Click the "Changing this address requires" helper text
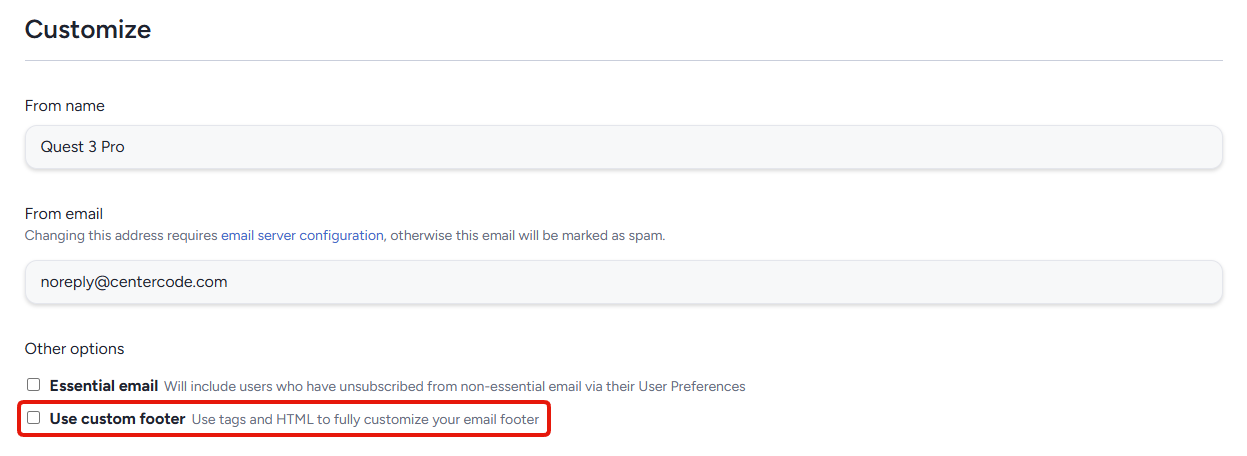1247x456 pixels. (x=121, y=236)
